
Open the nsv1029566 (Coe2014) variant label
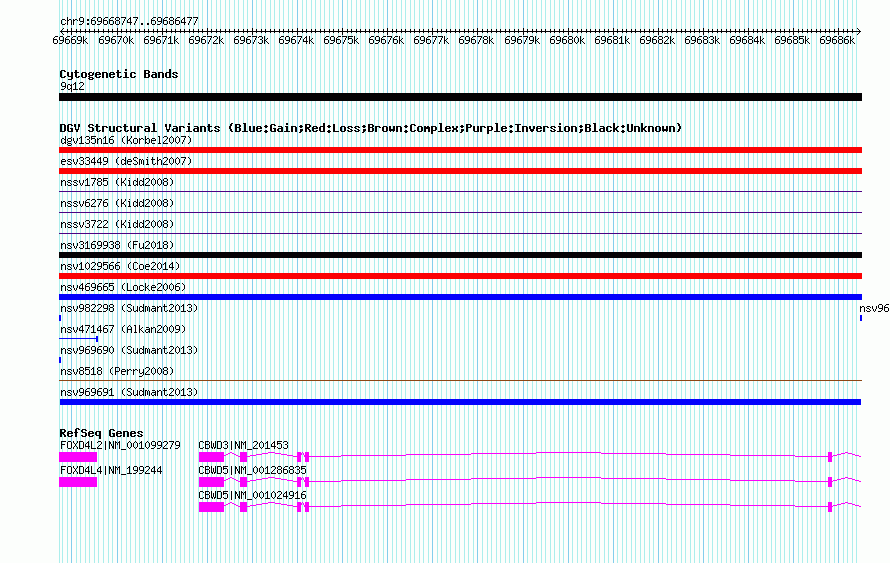[x=120, y=266]
